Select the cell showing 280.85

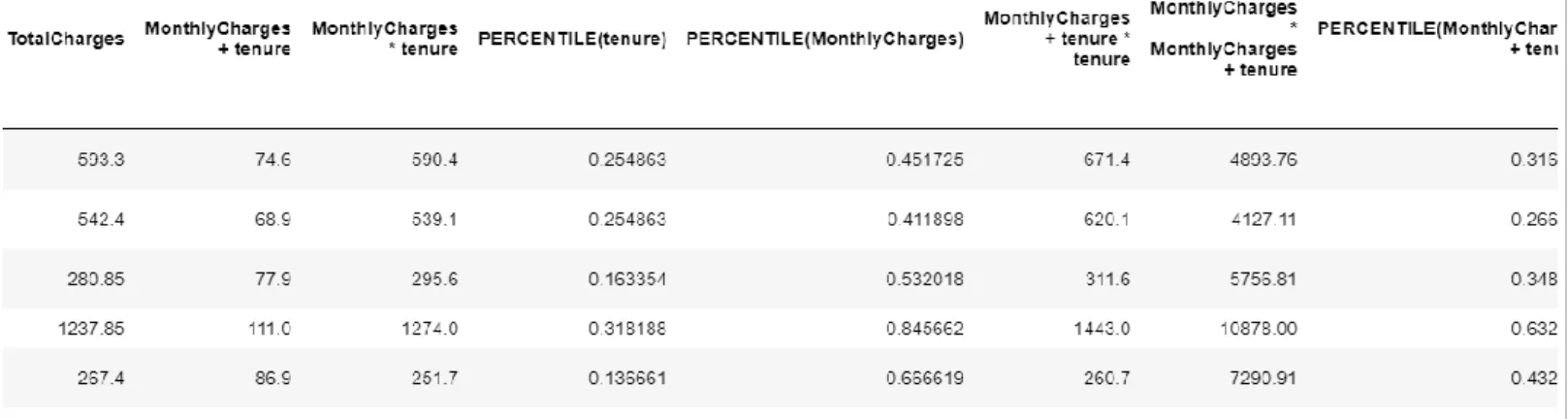[x=96, y=279]
